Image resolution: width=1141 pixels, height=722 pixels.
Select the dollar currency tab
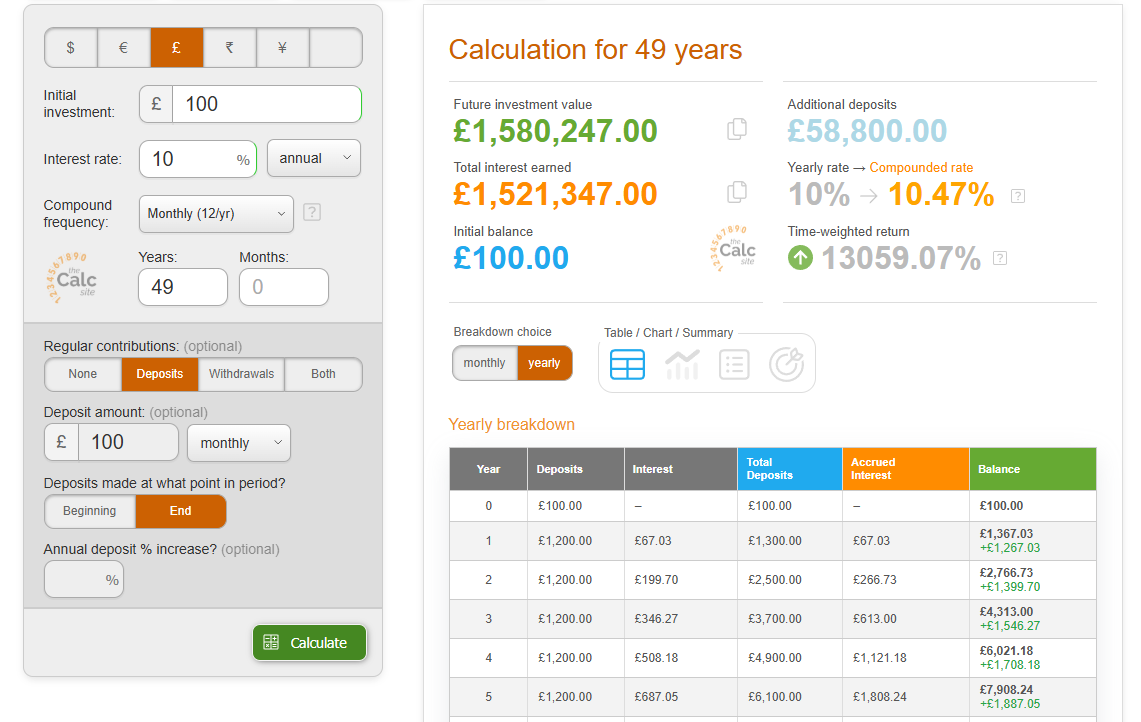[x=71, y=47]
